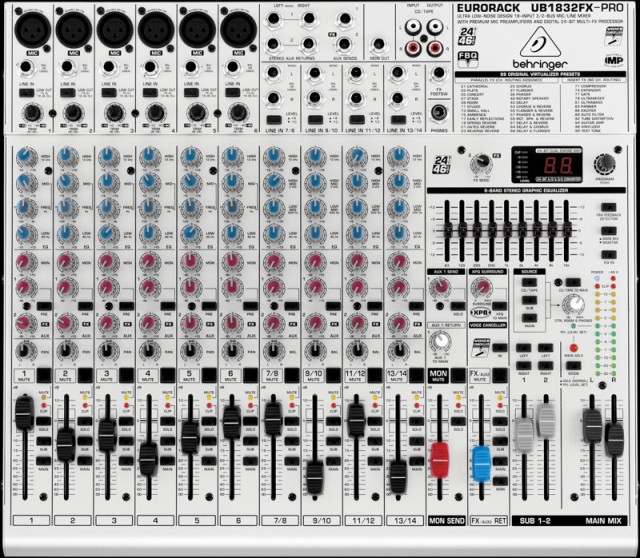Select CD/Tape as the source
640x558 pixels.
(x=530, y=282)
